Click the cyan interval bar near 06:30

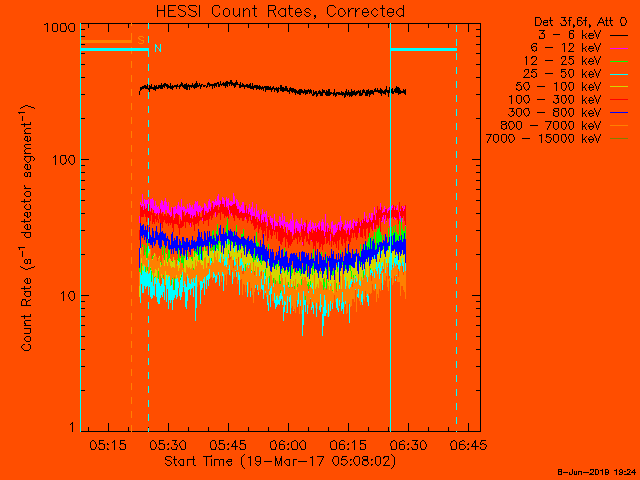[424, 49]
